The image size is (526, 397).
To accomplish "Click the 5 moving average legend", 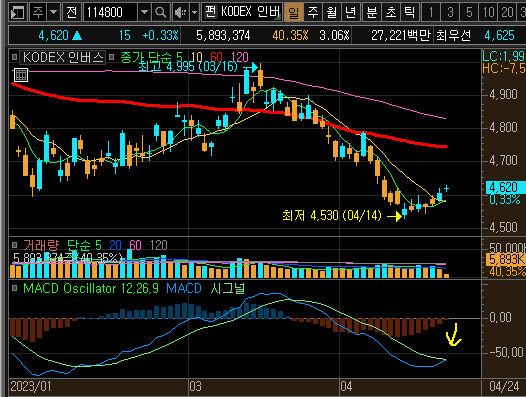I will (180, 57).
